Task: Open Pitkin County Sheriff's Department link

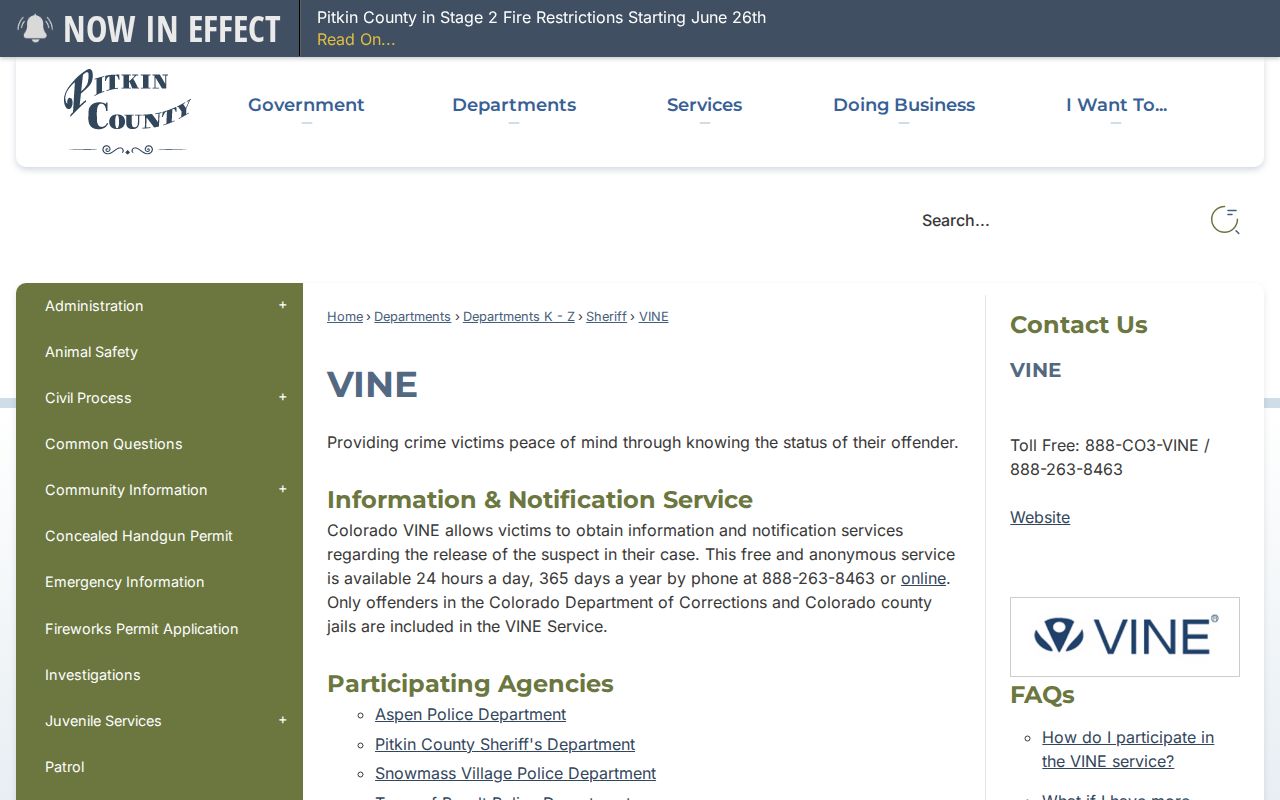Action: pyautogui.click(x=505, y=745)
